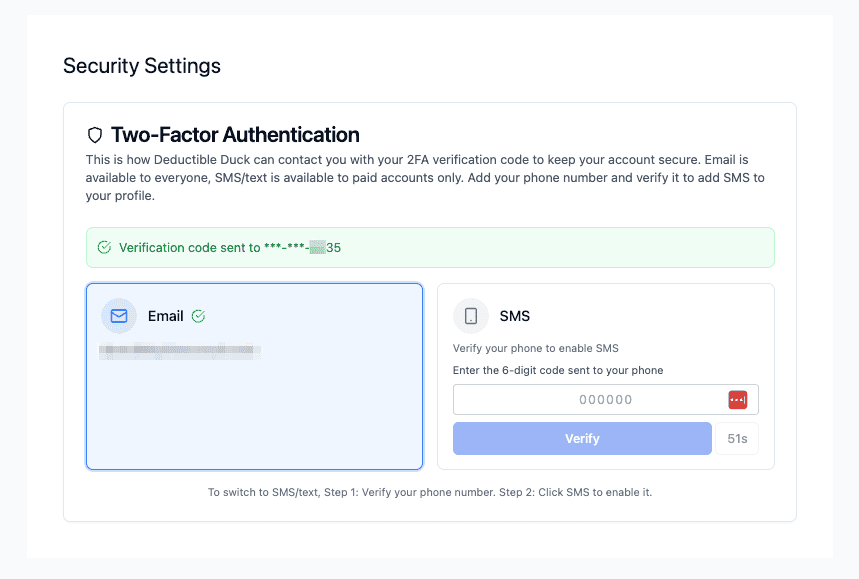Viewport: 859px width, 579px height.
Task: Click "Verify your phone to enable SMS" text
Action: pyautogui.click(x=536, y=348)
